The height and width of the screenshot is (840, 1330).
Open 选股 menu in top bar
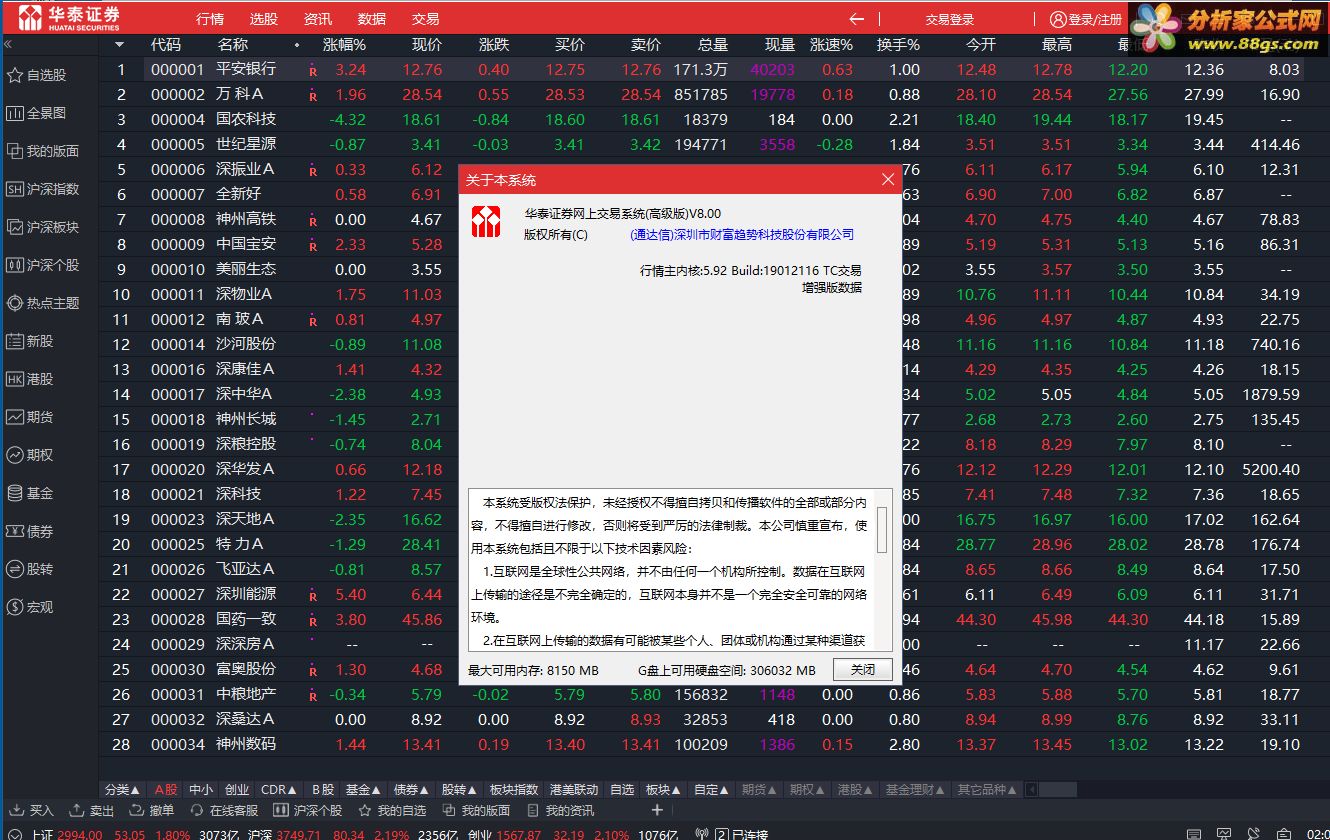[x=264, y=19]
